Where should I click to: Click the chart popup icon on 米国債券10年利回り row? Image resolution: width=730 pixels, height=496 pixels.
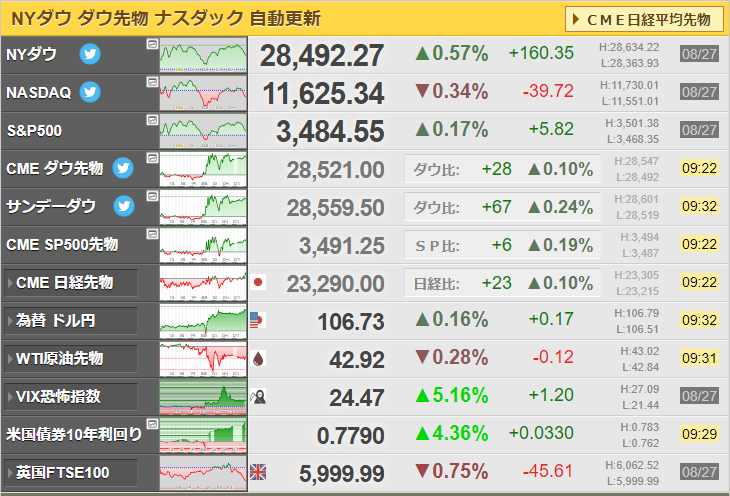point(152,424)
